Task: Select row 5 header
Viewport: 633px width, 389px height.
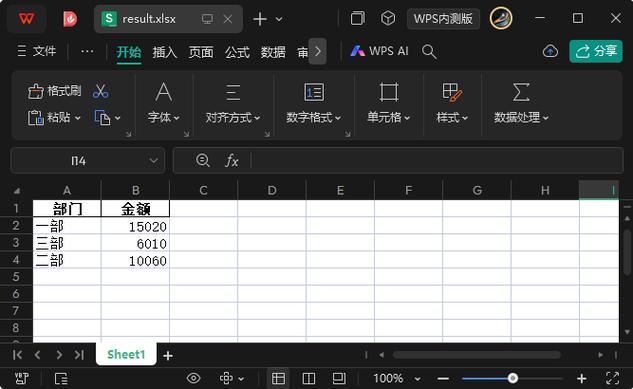Action: [x=16, y=277]
